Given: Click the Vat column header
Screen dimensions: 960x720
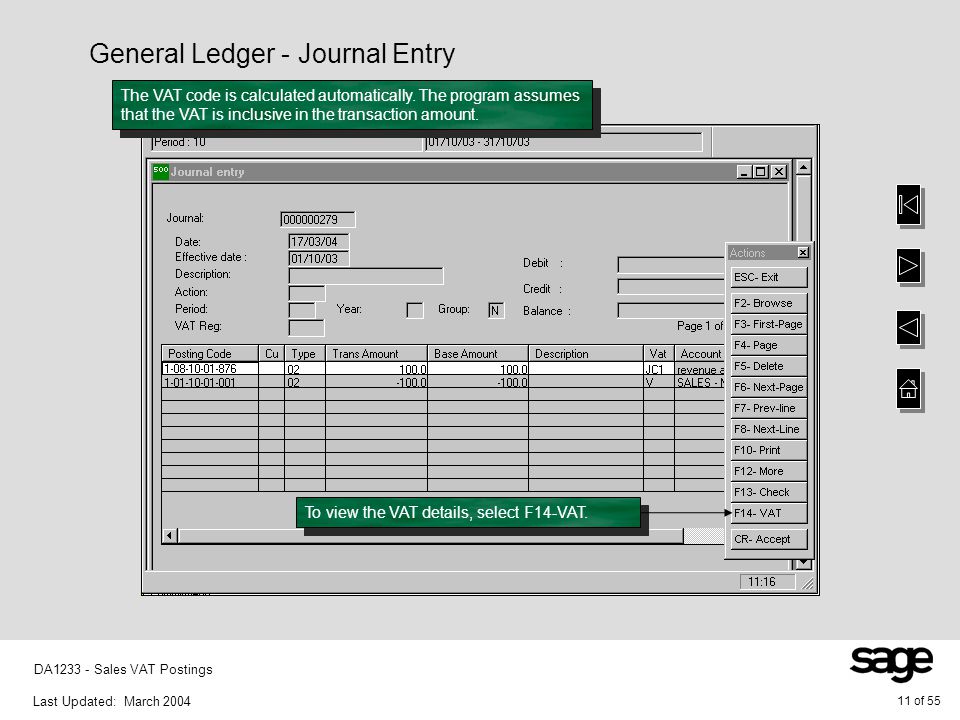Looking at the screenshot, I should tap(659, 353).
